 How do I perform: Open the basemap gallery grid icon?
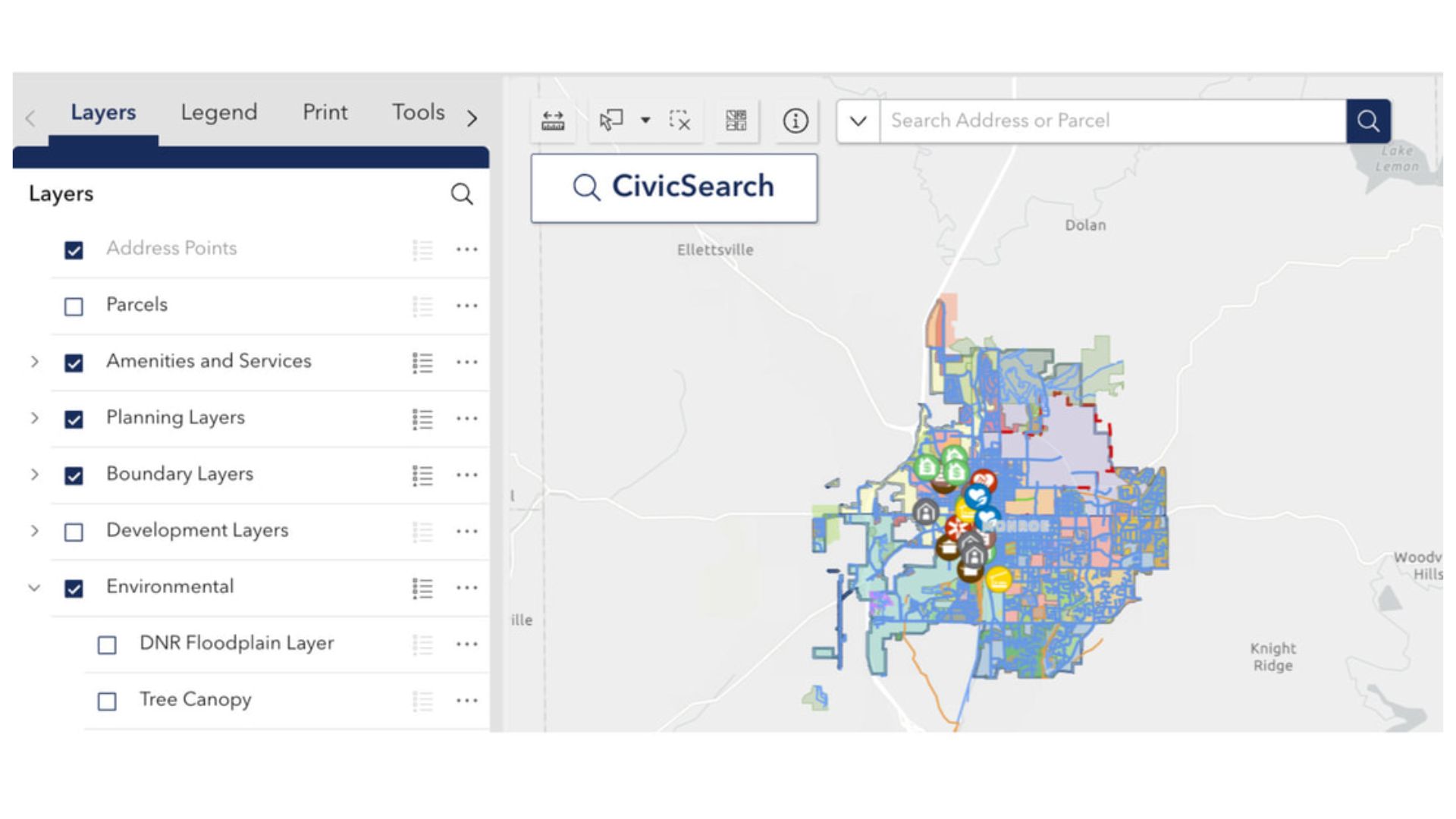point(736,121)
